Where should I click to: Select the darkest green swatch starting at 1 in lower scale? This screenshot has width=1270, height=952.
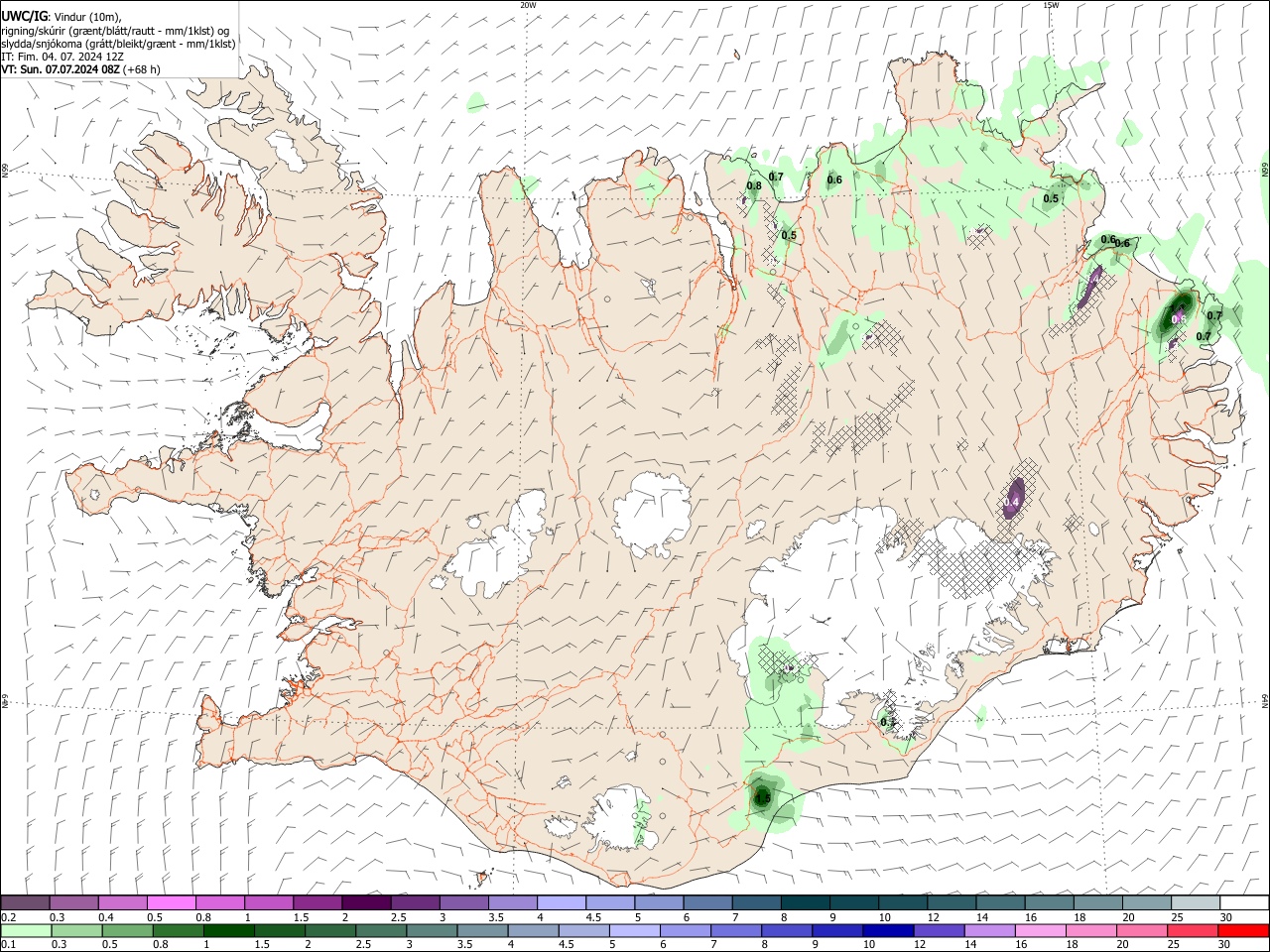click(x=229, y=930)
